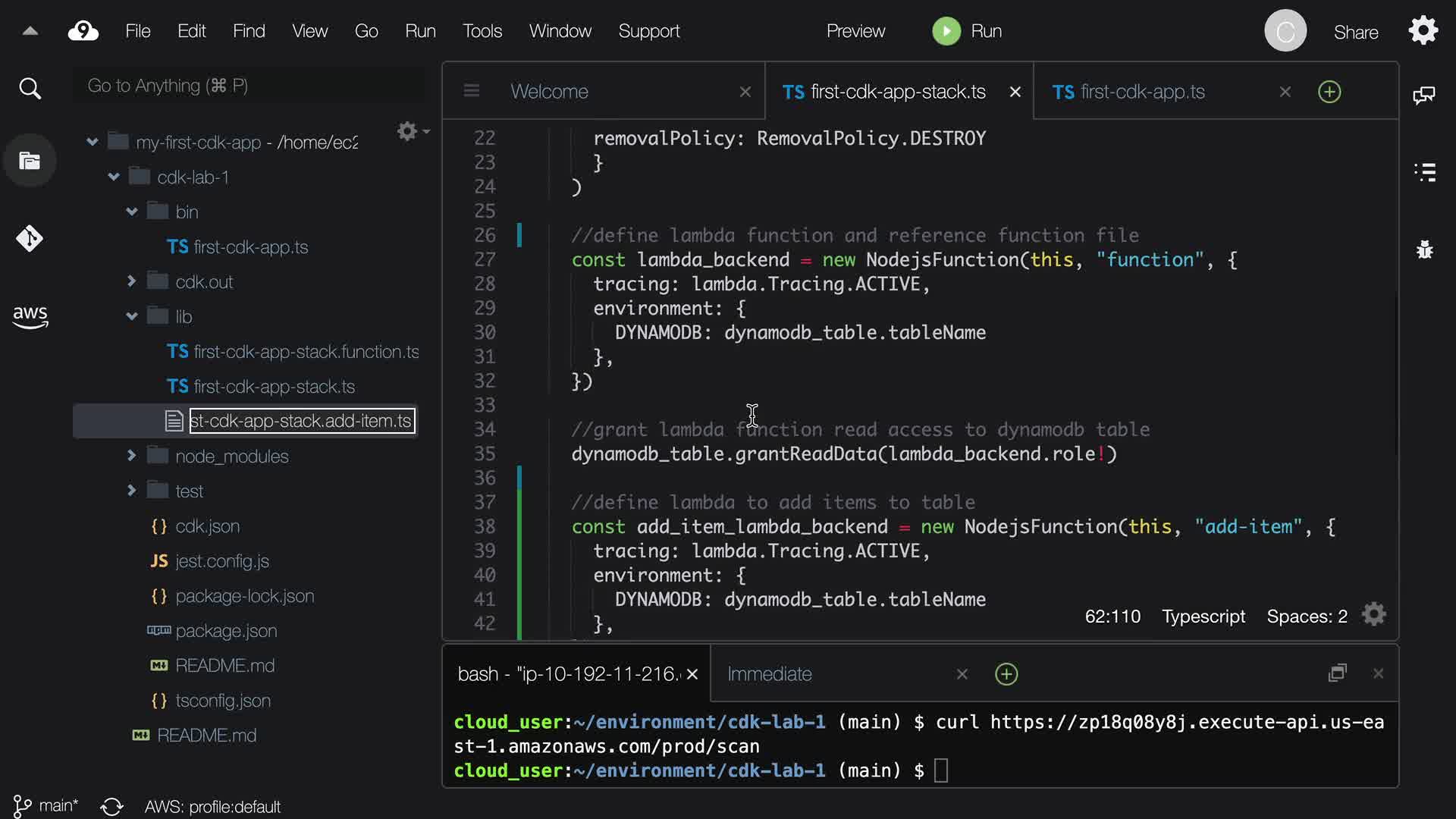The width and height of the screenshot is (1456, 819).
Task: Click the green Run button
Action: (946, 31)
